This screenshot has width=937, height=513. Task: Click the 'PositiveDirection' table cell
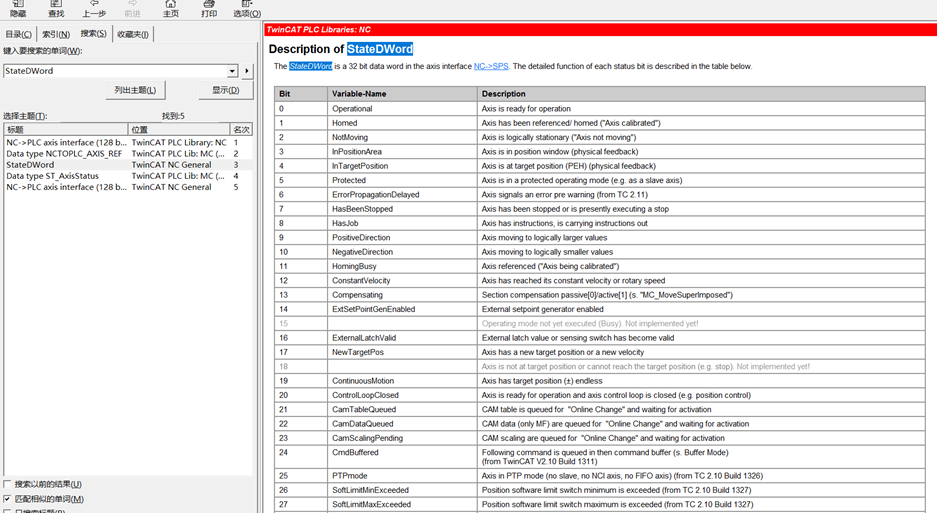pos(403,238)
